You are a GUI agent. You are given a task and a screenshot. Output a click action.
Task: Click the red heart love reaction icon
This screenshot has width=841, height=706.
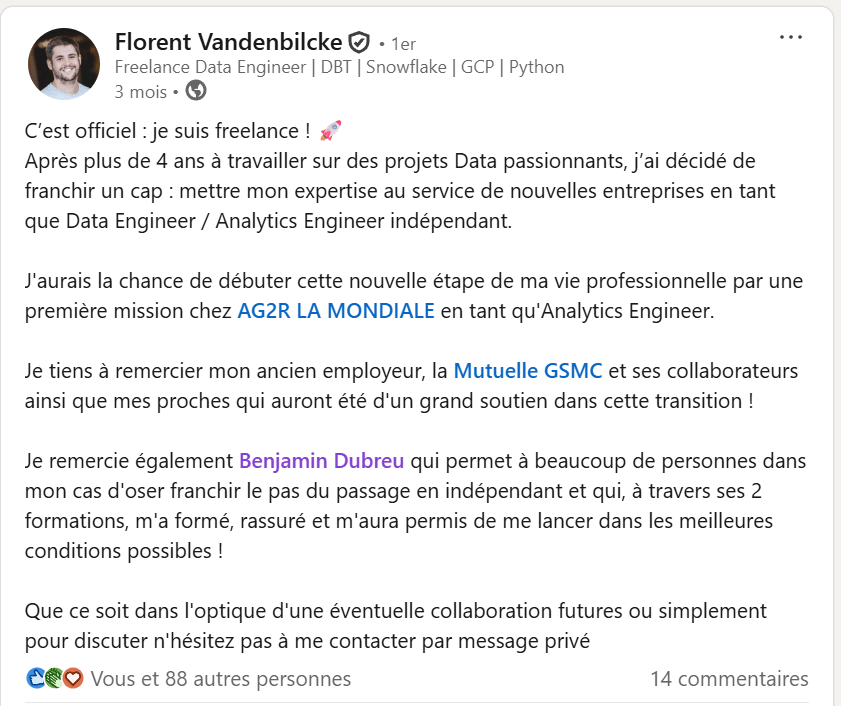point(72,679)
